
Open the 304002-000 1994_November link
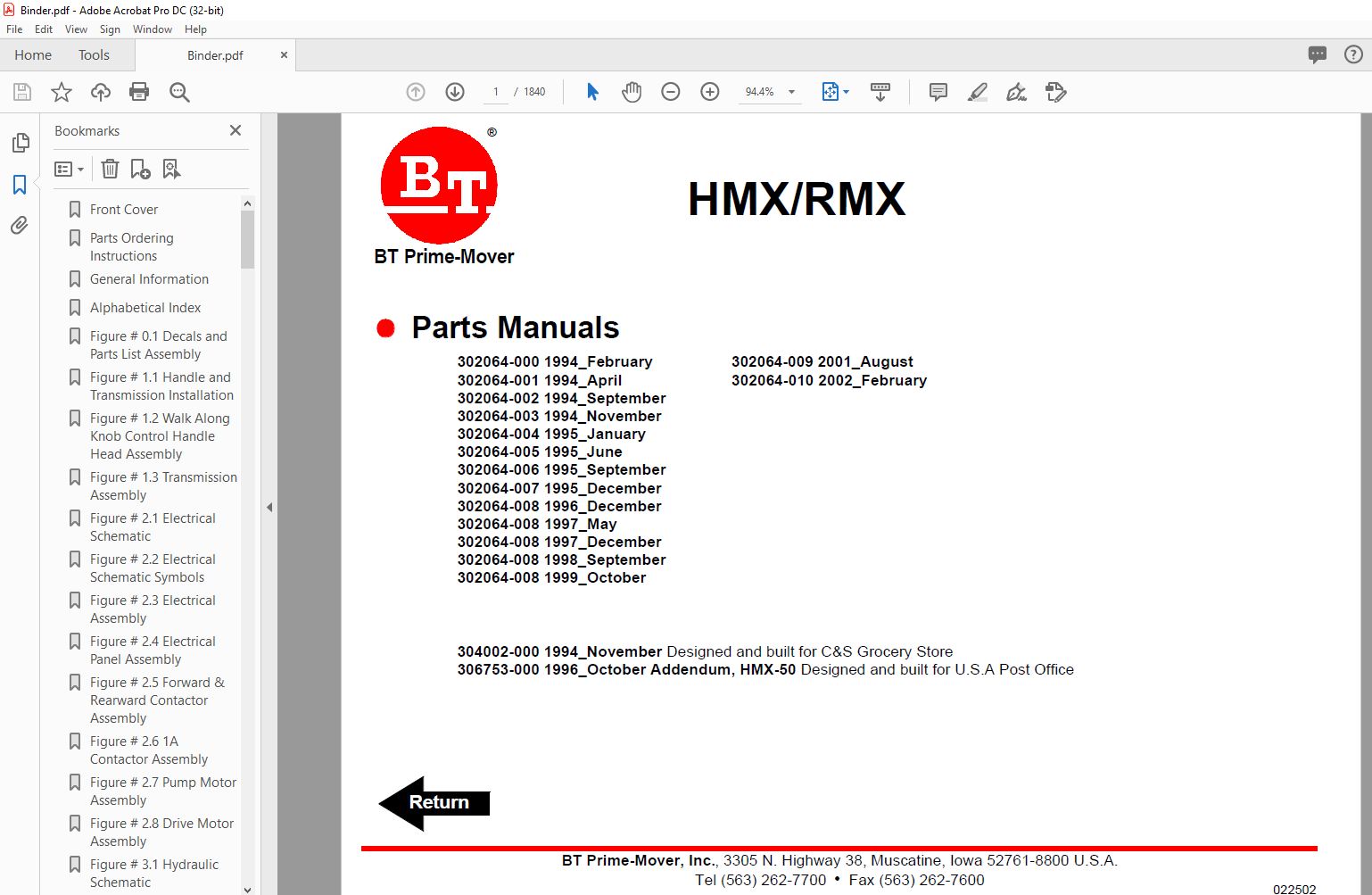pyautogui.click(x=560, y=651)
